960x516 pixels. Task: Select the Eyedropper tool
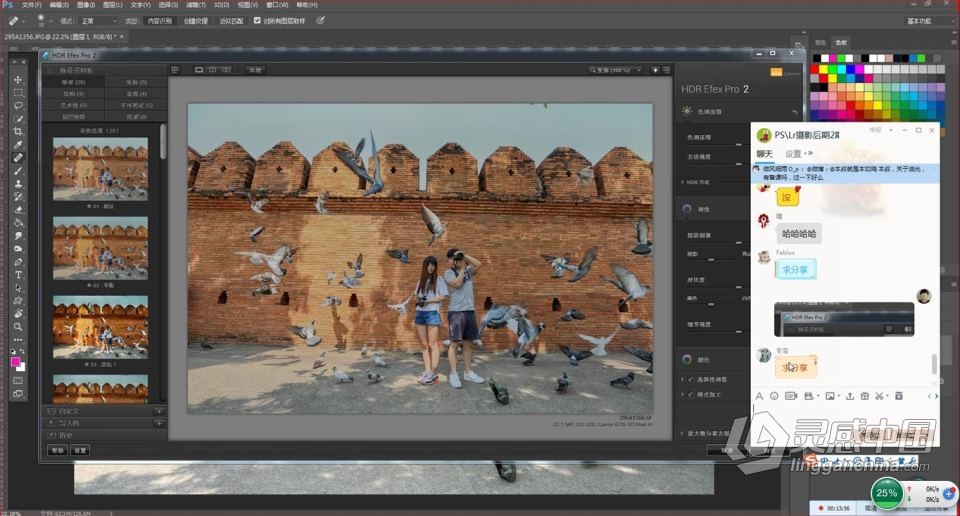(18, 144)
